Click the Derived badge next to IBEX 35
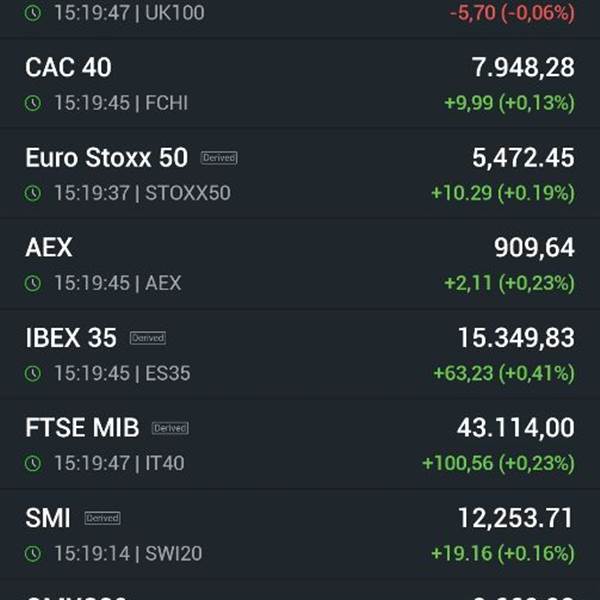This screenshot has height=600, width=600. 148,338
